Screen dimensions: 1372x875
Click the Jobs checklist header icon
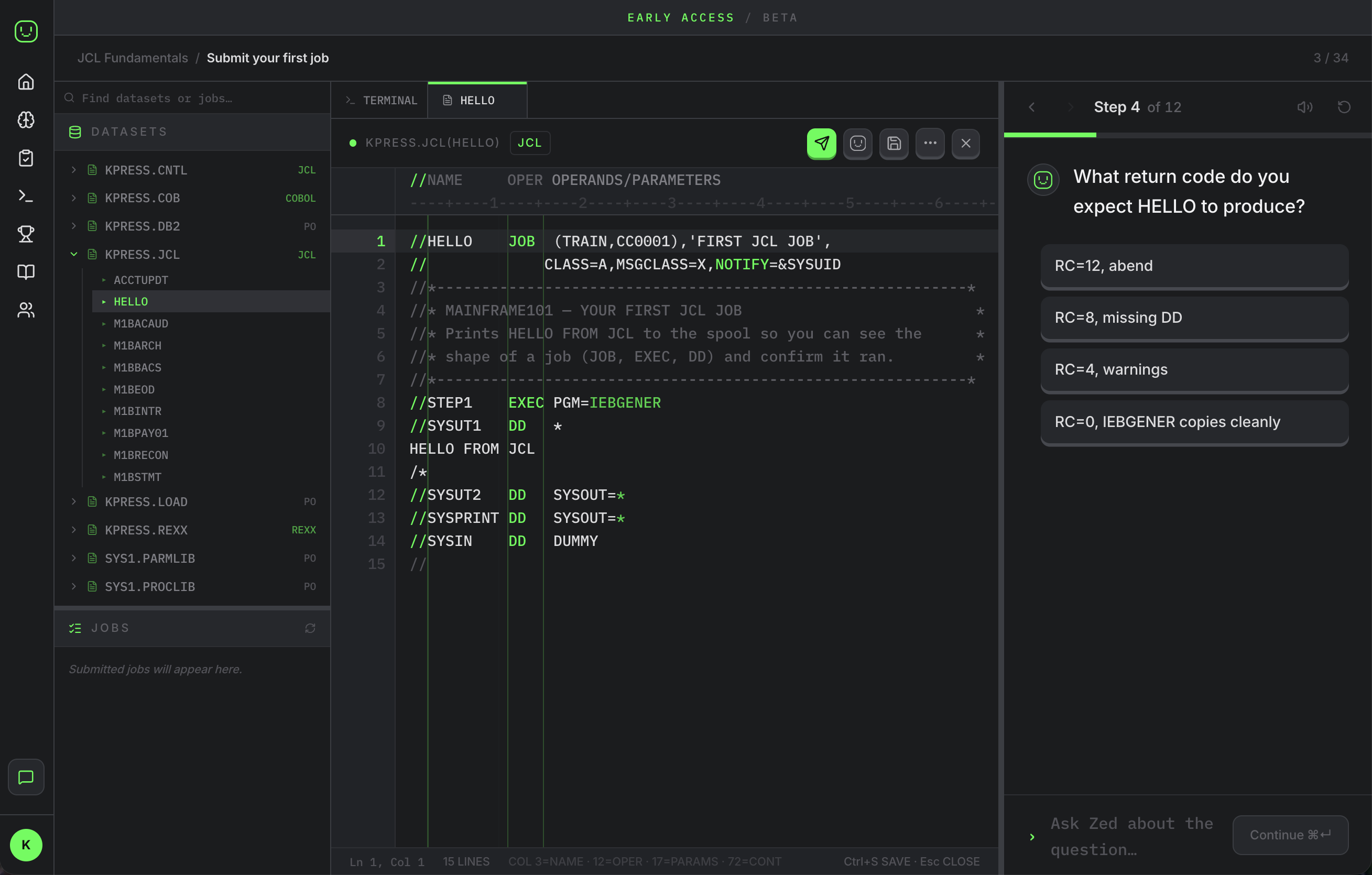[x=75, y=628]
